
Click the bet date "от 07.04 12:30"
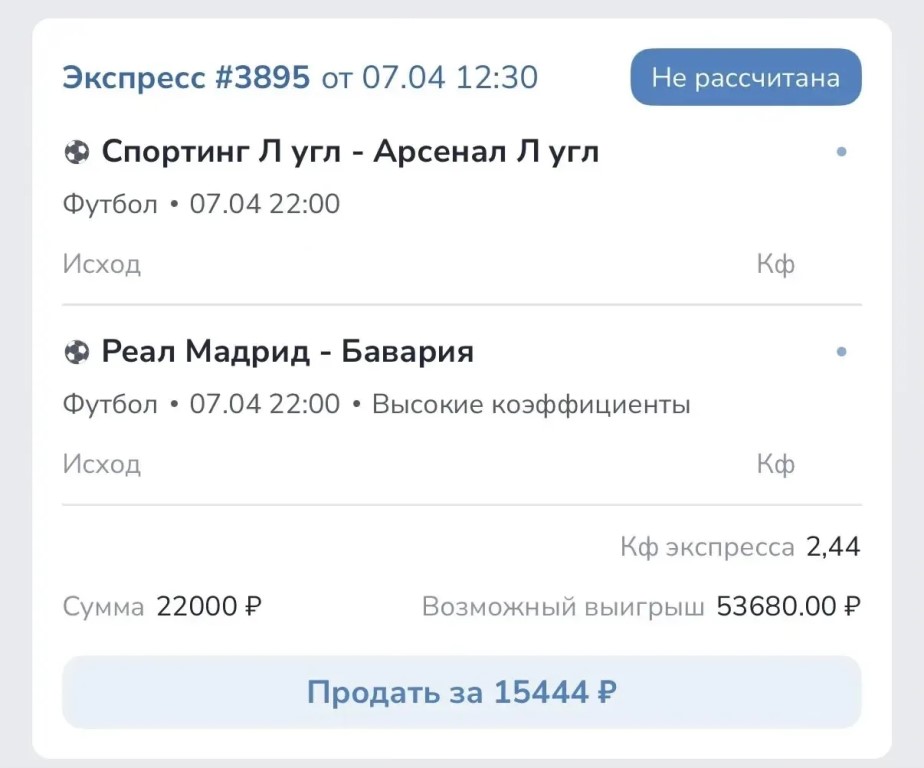click(x=430, y=77)
